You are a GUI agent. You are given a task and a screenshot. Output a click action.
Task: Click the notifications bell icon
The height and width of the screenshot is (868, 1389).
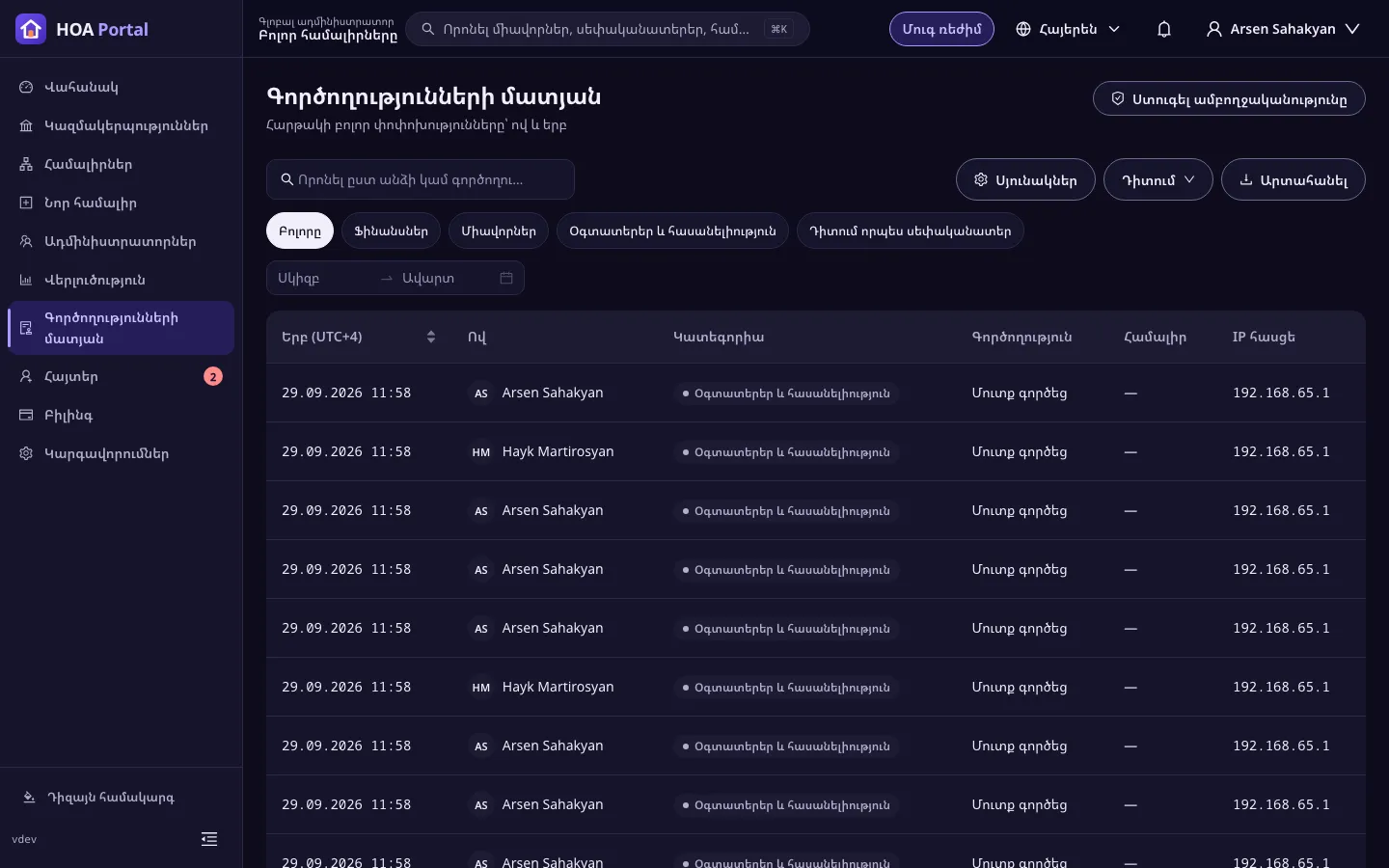pyautogui.click(x=1164, y=29)
